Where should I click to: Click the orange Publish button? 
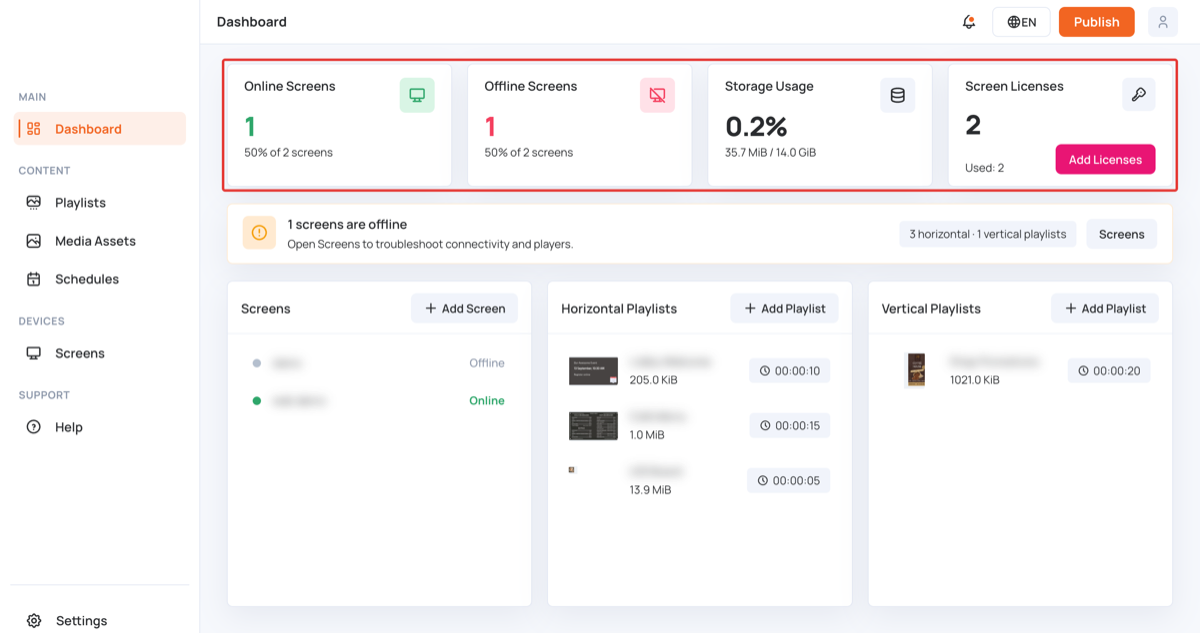[x=1096, y=22]
